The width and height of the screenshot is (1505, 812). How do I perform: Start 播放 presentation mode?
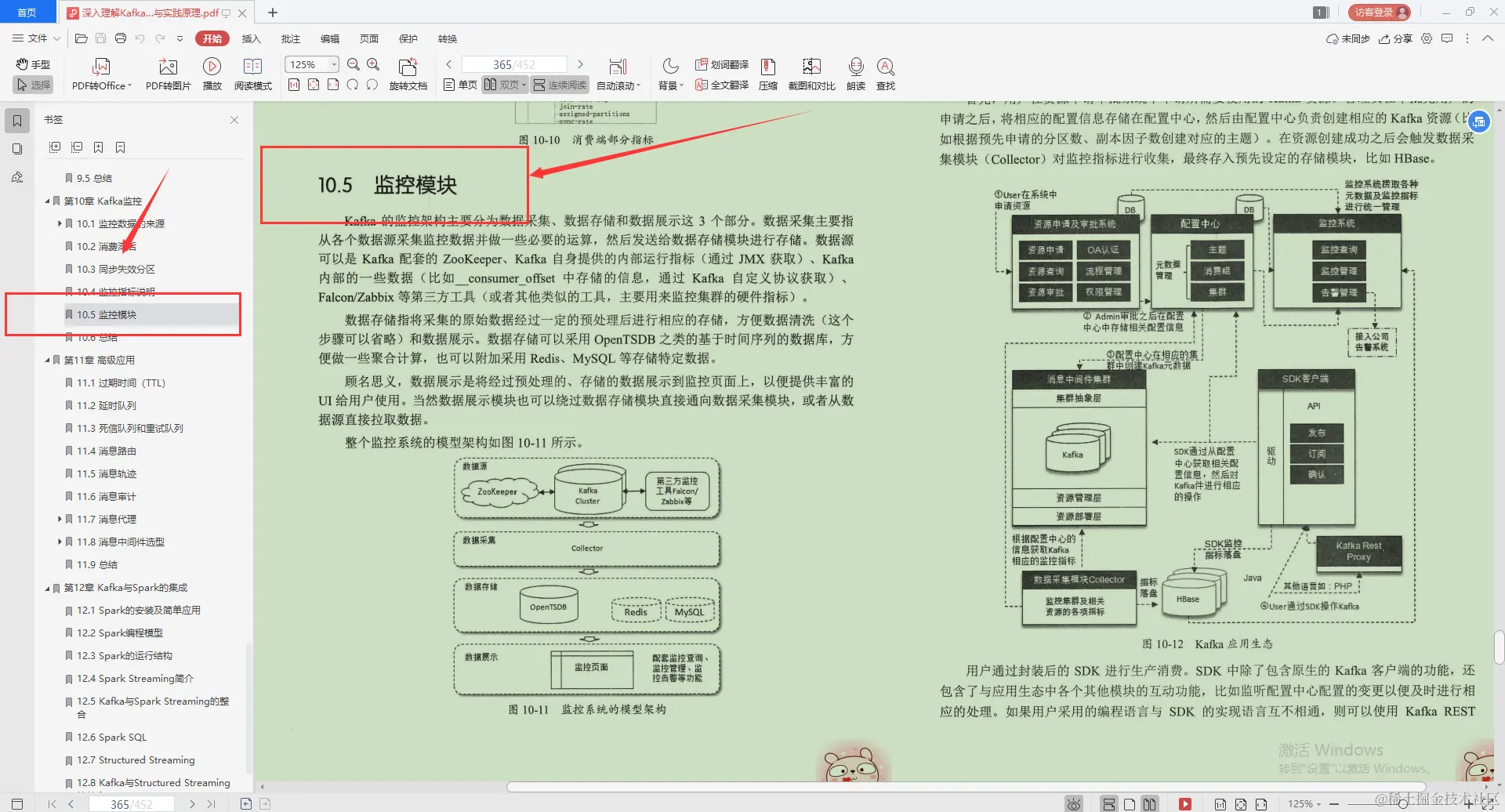[212, 73]
